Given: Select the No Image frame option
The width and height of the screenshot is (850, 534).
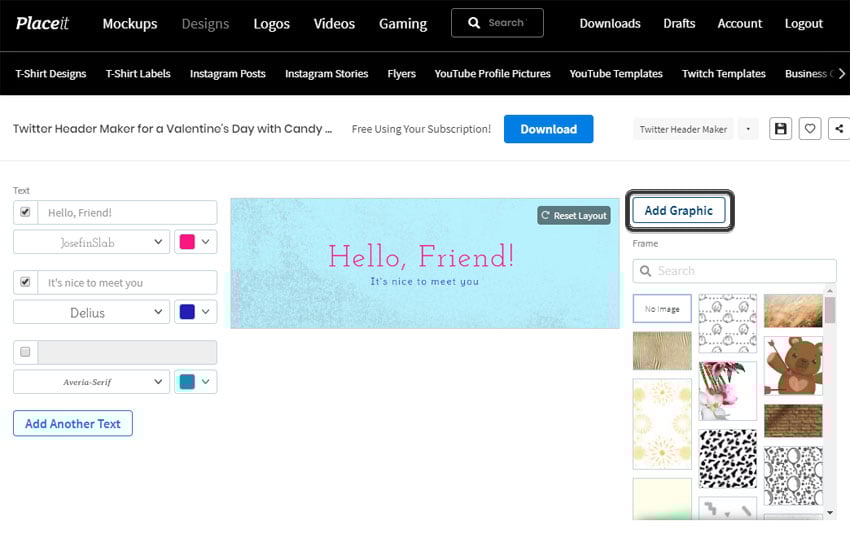Looking at the screenshot, I should 662,308.
